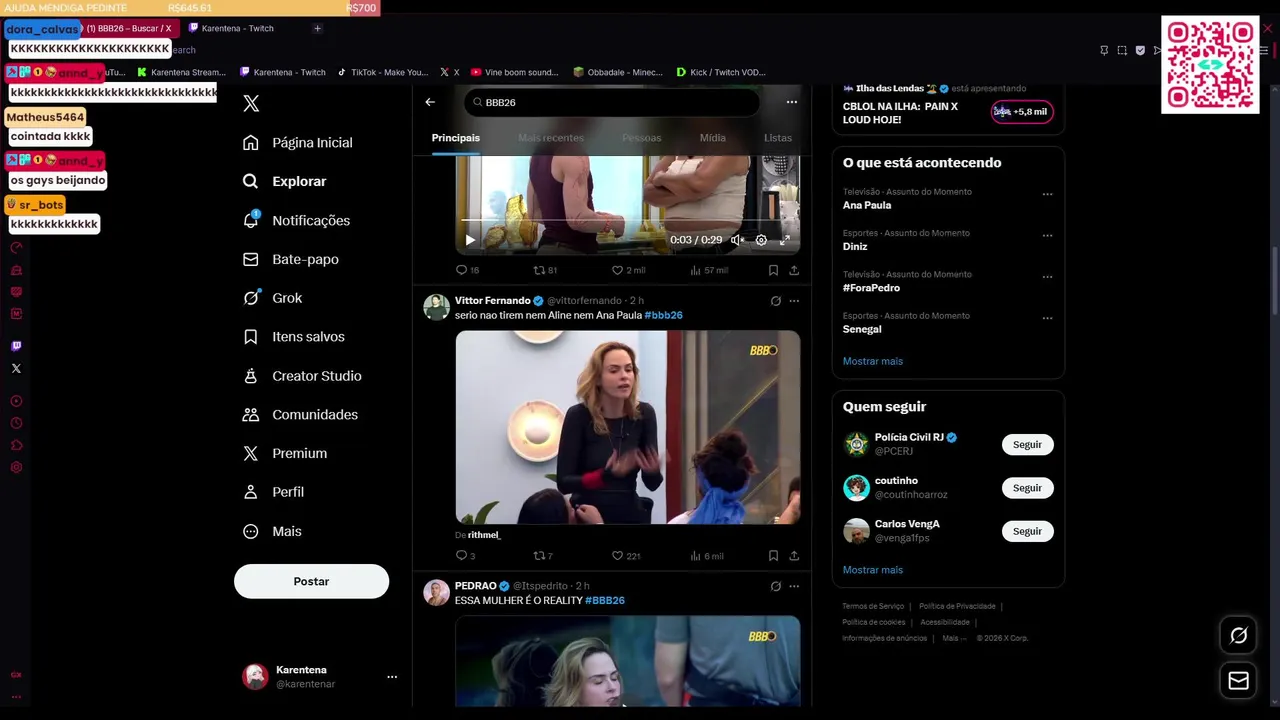This screenshot has height=720, width=1280.
Task: Bookmark the video post with 57 mil views
Action: coord(773,270)
